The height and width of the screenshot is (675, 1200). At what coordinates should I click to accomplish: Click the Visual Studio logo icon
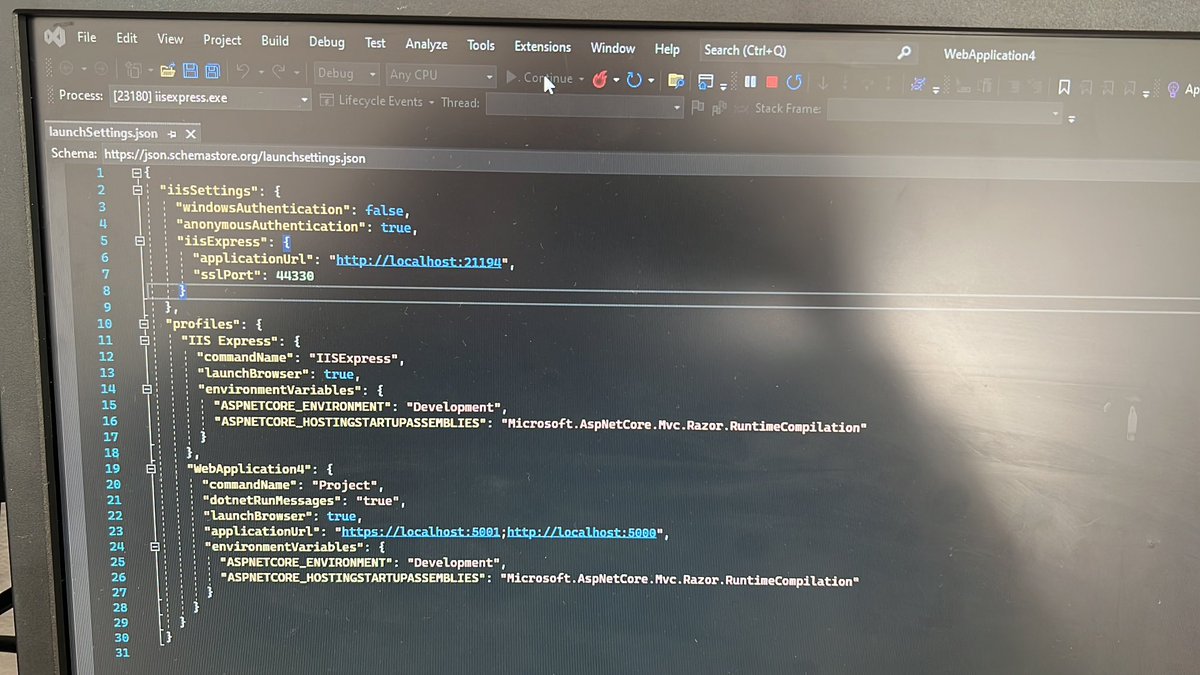click(x=54, y=37)
